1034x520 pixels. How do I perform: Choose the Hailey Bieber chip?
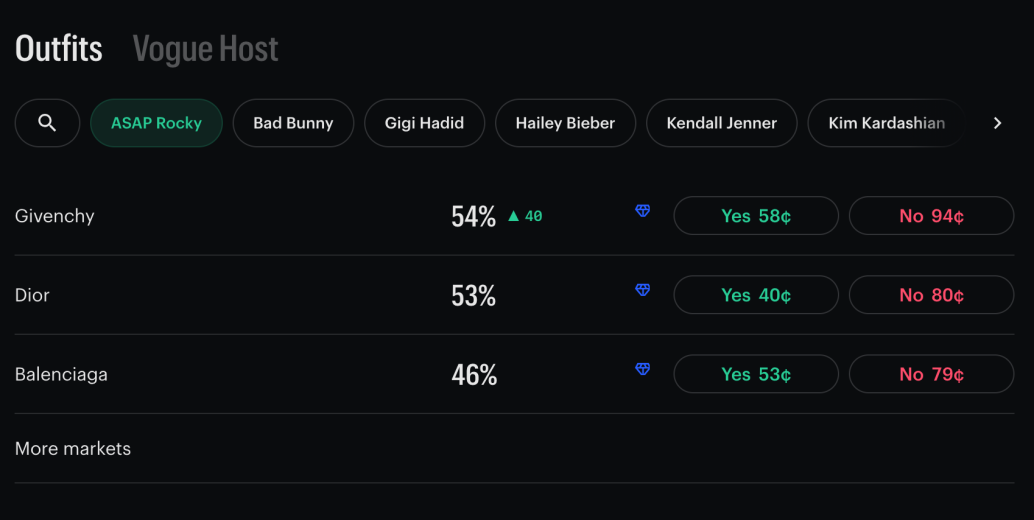click(565, 123)
